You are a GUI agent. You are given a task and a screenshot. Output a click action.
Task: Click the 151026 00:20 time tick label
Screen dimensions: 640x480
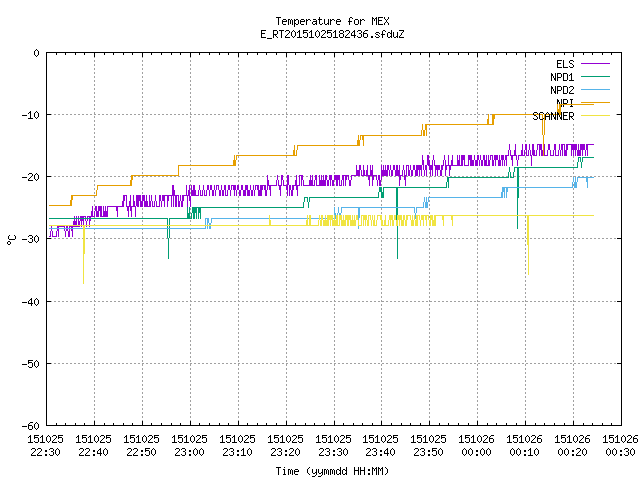tap(572, 446)
